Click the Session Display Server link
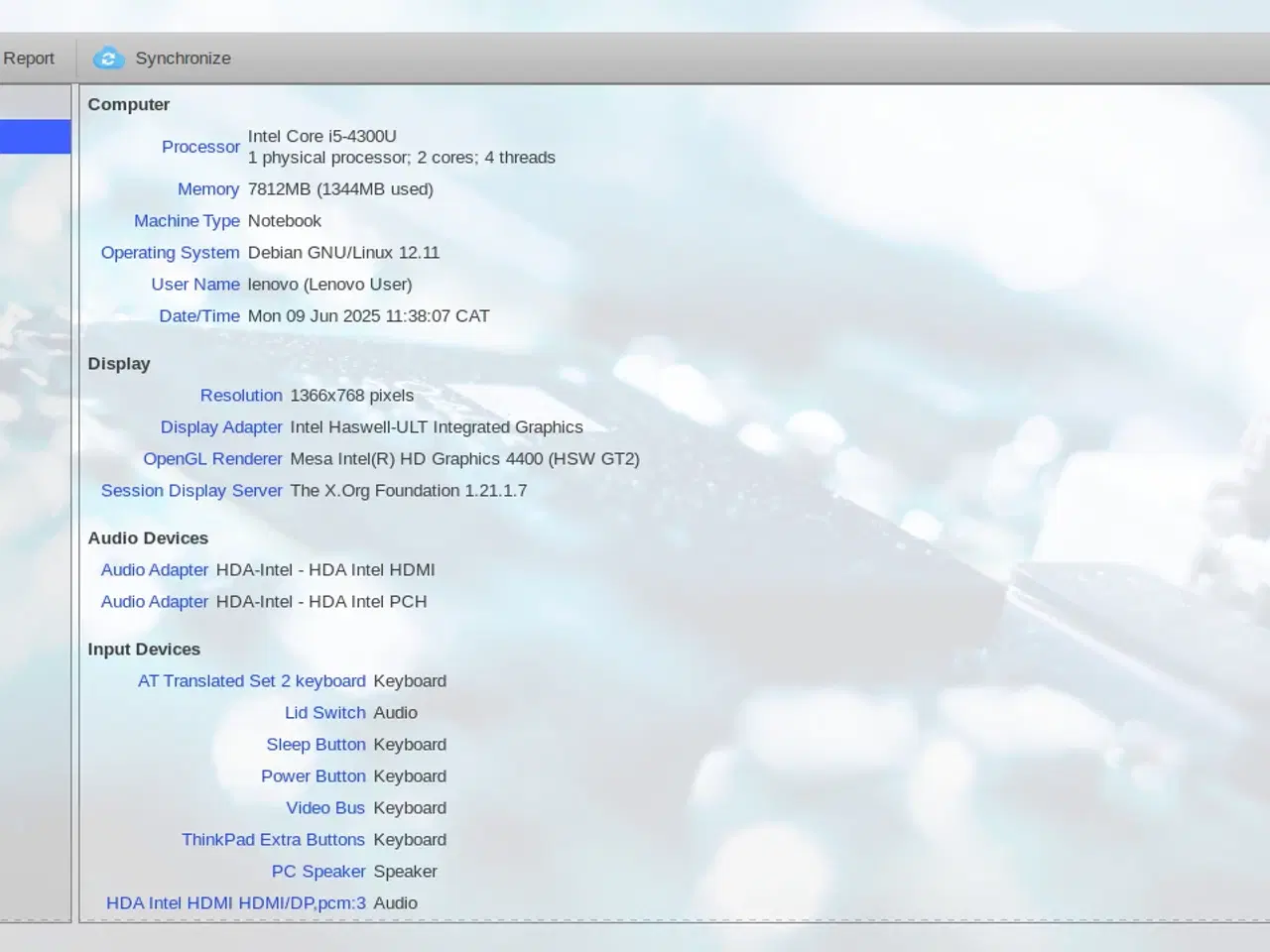Viewport: 1270px width, 952px height. pyautogui.click(x=191, y=491)
